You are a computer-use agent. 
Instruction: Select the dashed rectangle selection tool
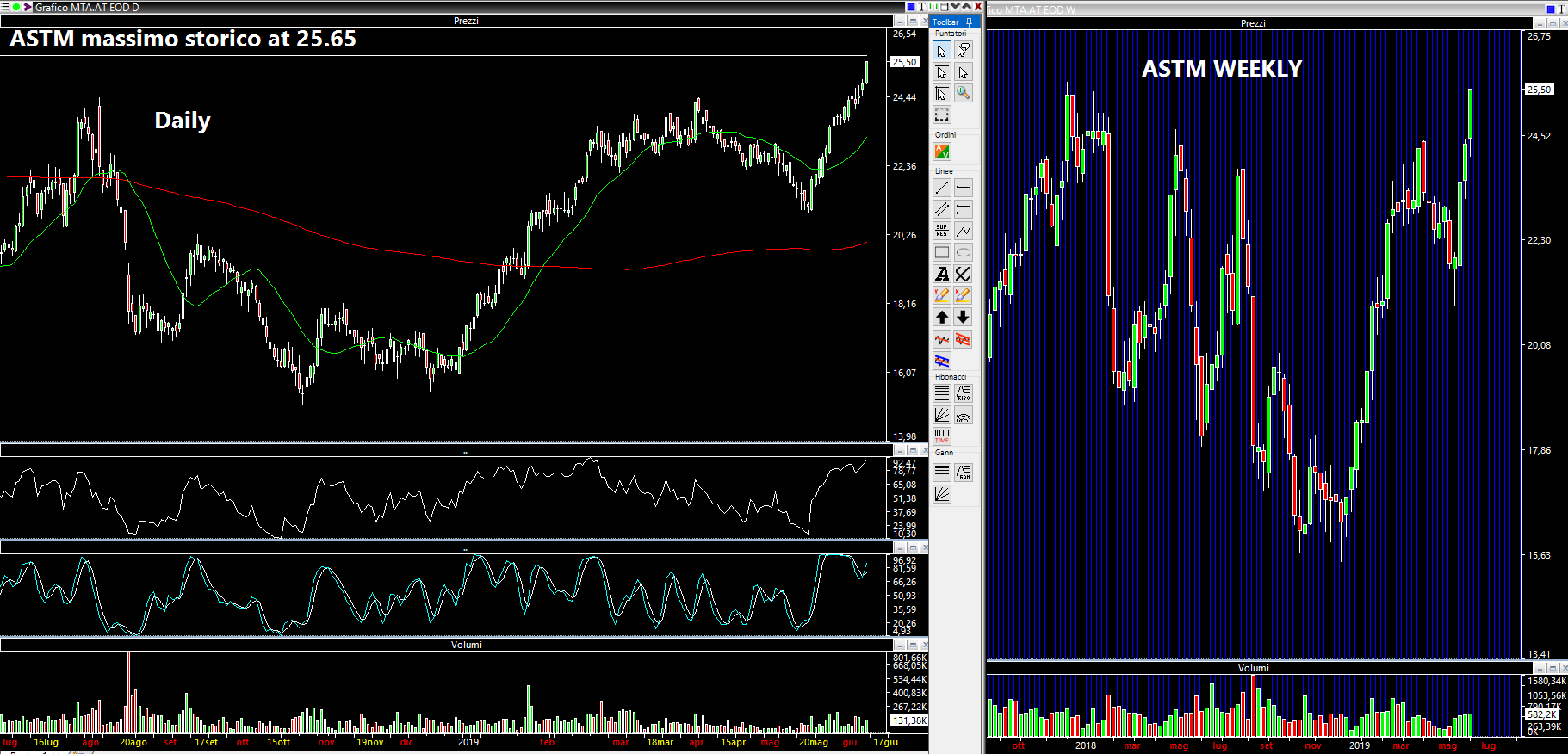click(x=942, y=114)
